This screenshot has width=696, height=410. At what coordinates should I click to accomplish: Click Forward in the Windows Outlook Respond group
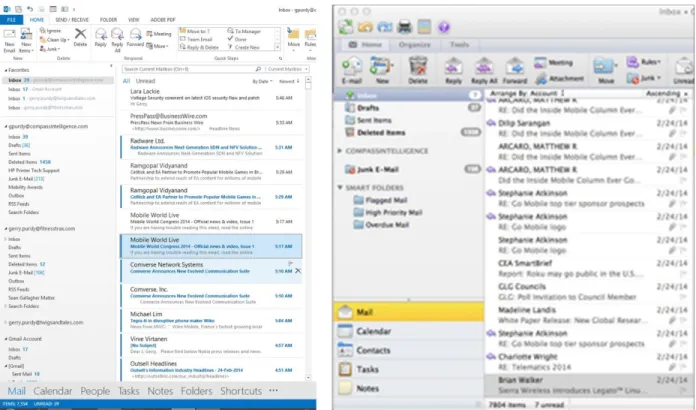tap(135, 37)
